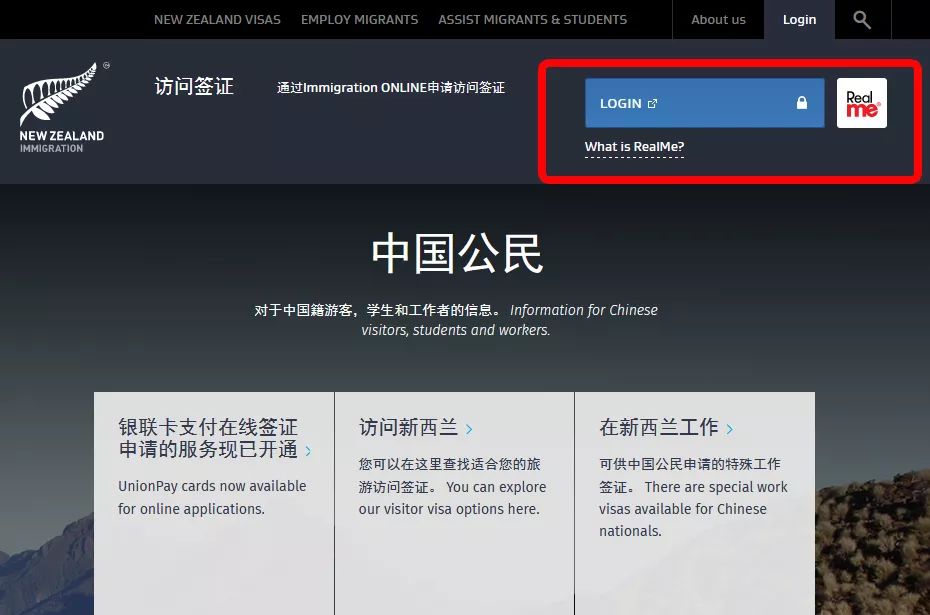
Task: Click chevron arrow after 现已开通 heading
Action: coord(308,451)
